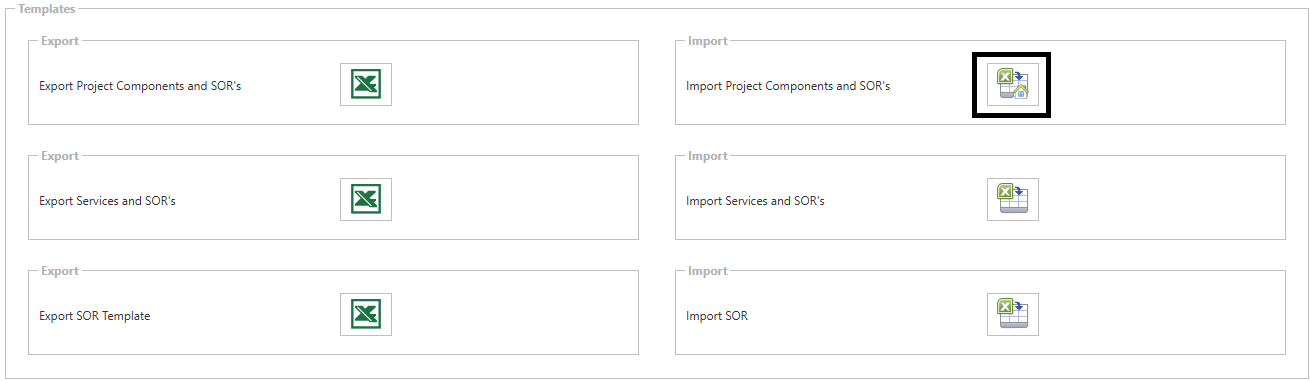1310x381 pixels.
Task: Click Excel icon beside Export SOR Template
Action: point(366,314)
